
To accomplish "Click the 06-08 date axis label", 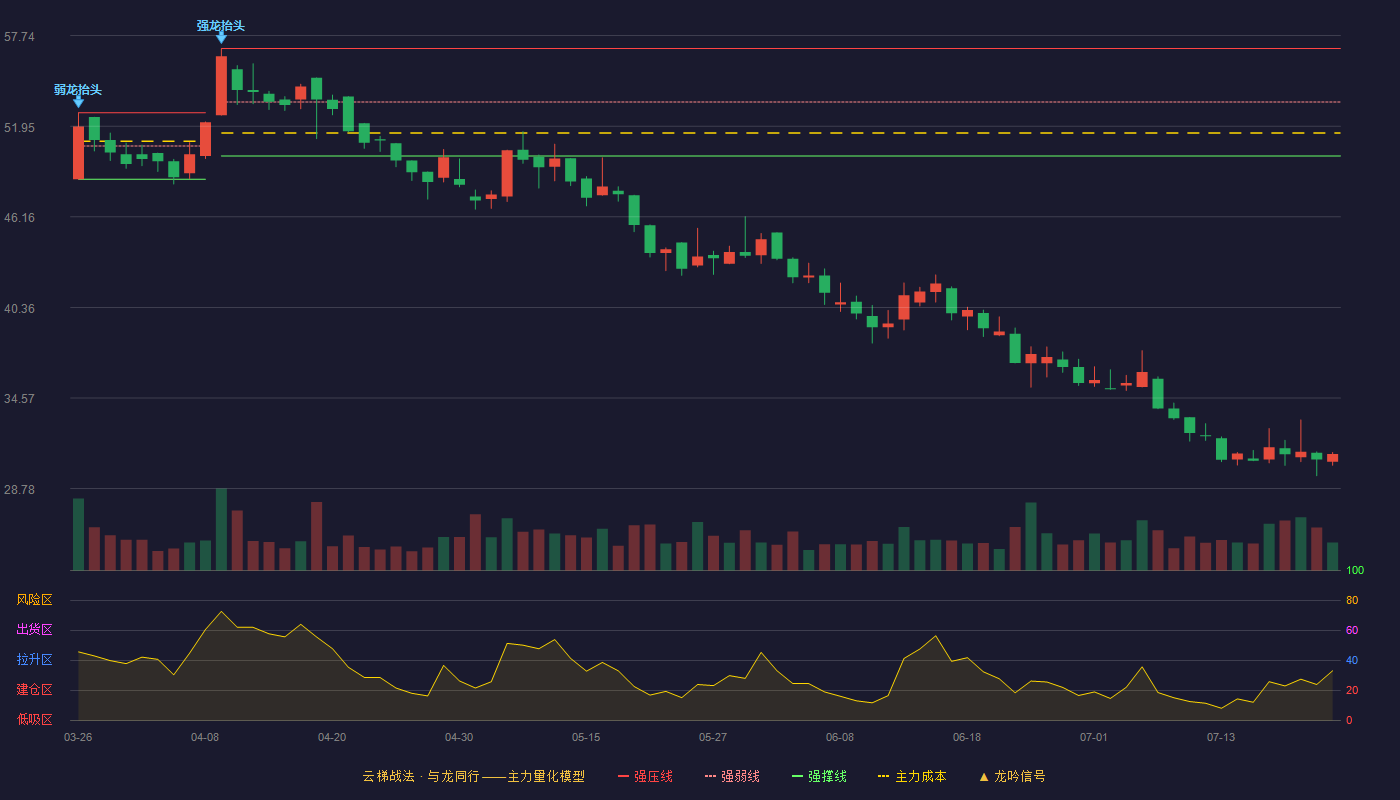I will coord(840,737).
